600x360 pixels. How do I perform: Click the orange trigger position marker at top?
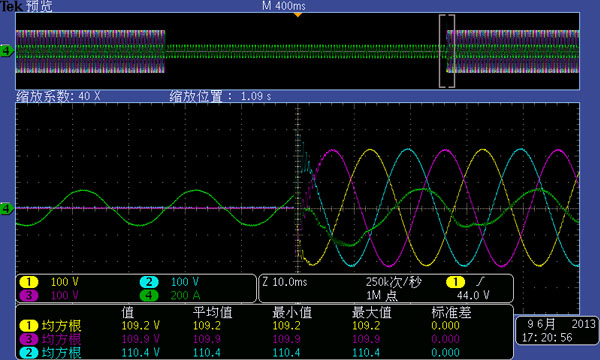pos(298,15)
